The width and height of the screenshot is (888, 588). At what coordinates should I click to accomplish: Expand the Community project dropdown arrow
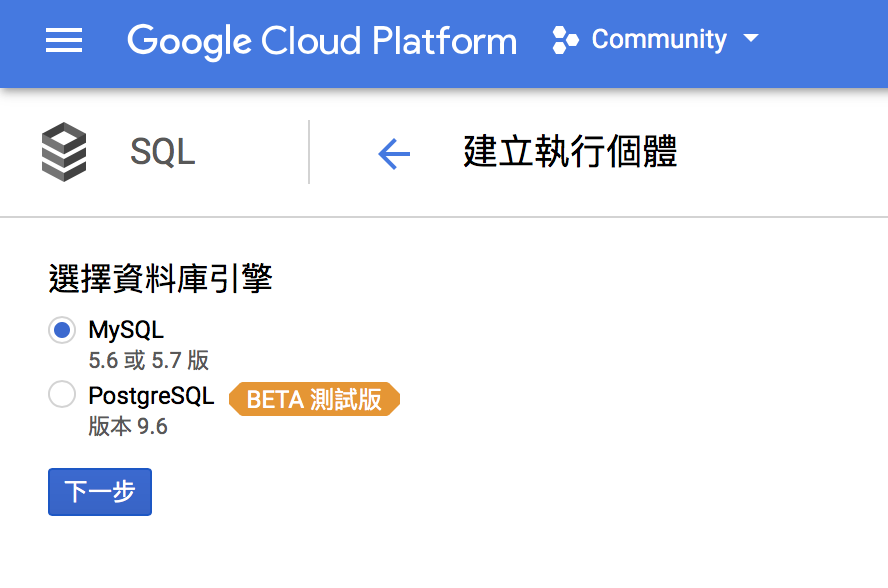(750, 40)
